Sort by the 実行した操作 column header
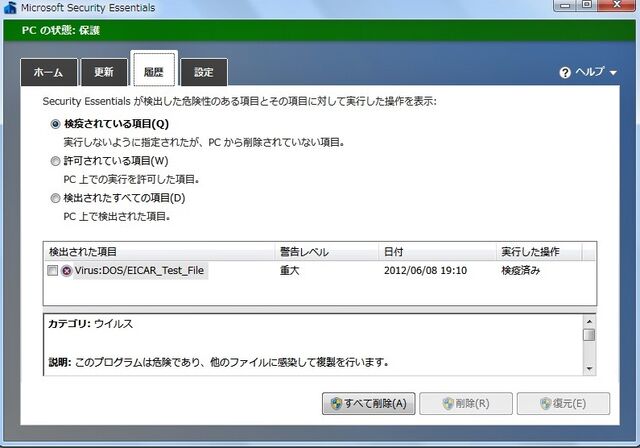This screenshot has width=640, height=448. [540, 252]
